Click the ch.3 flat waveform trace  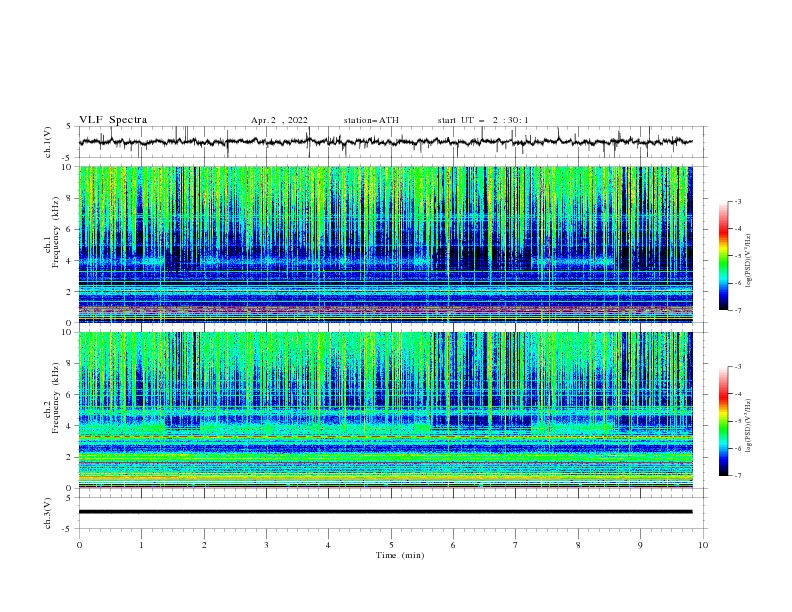(x=386, y=512)
